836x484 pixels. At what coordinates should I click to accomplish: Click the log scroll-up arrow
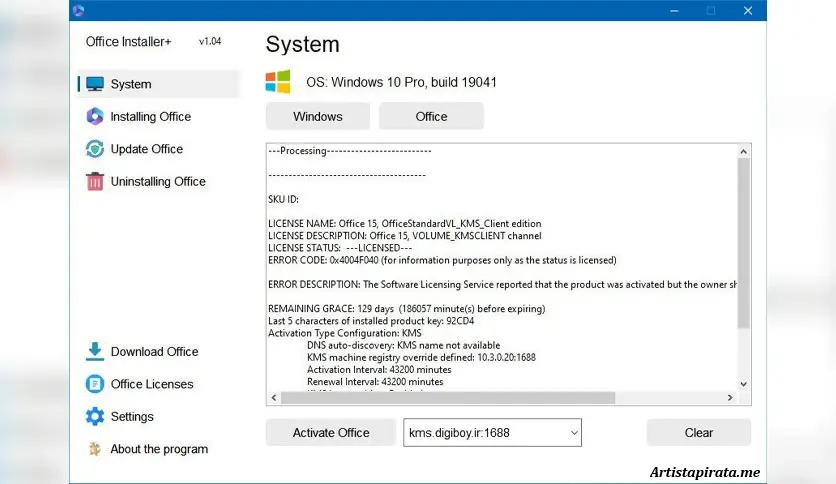(743, 152)
